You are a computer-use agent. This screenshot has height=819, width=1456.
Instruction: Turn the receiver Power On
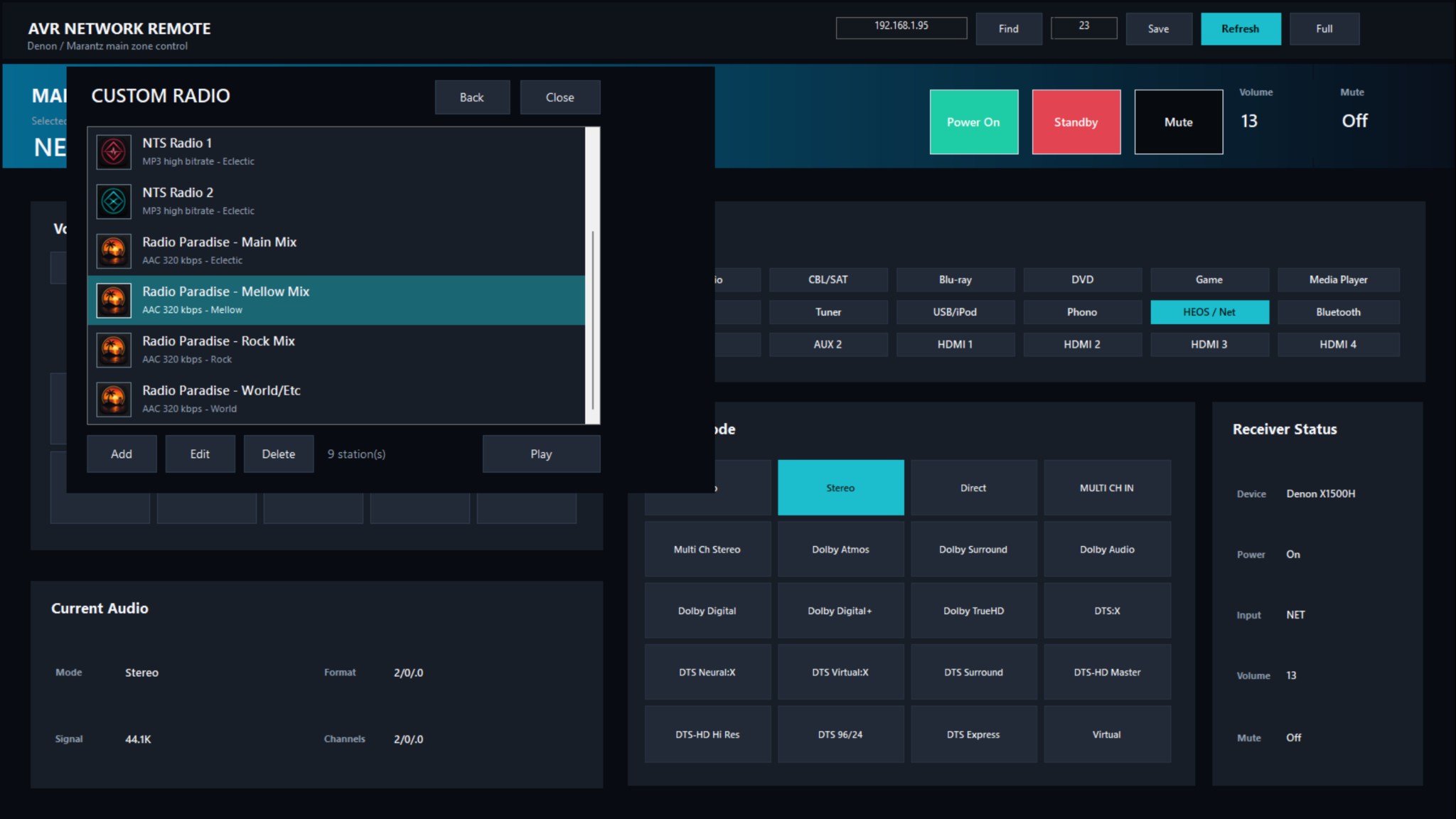(974, 122)
